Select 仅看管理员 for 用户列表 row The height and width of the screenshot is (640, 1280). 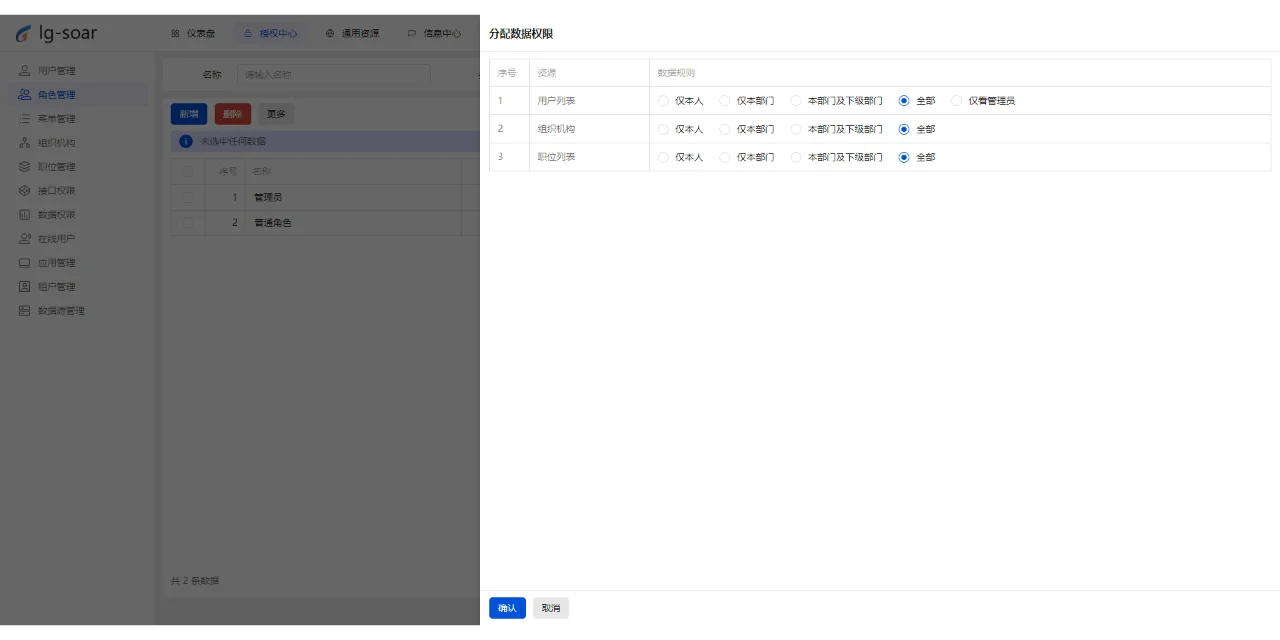(x=957, y=101)
